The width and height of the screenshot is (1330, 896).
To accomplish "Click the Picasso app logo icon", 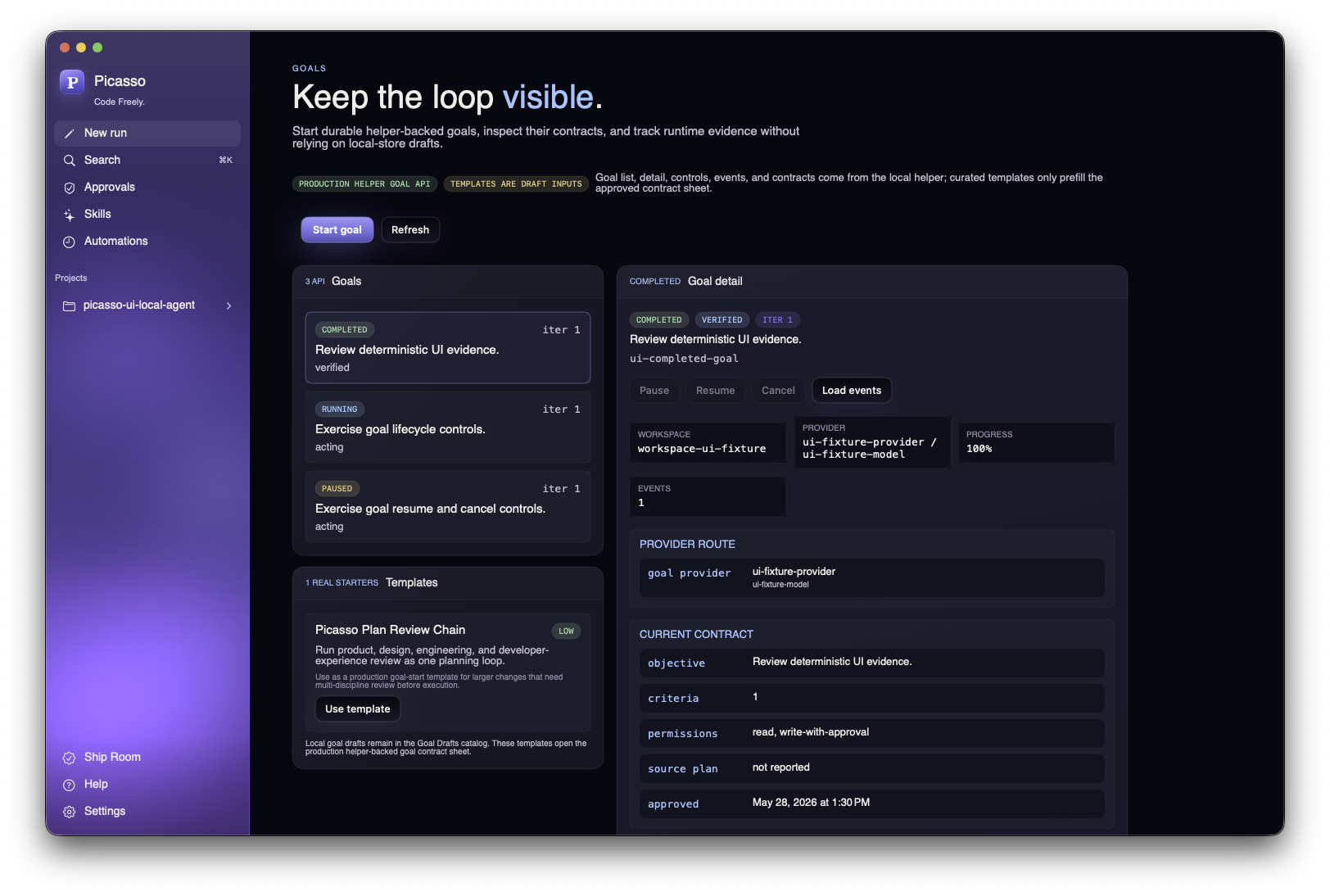I will click(x=72, y=82).
